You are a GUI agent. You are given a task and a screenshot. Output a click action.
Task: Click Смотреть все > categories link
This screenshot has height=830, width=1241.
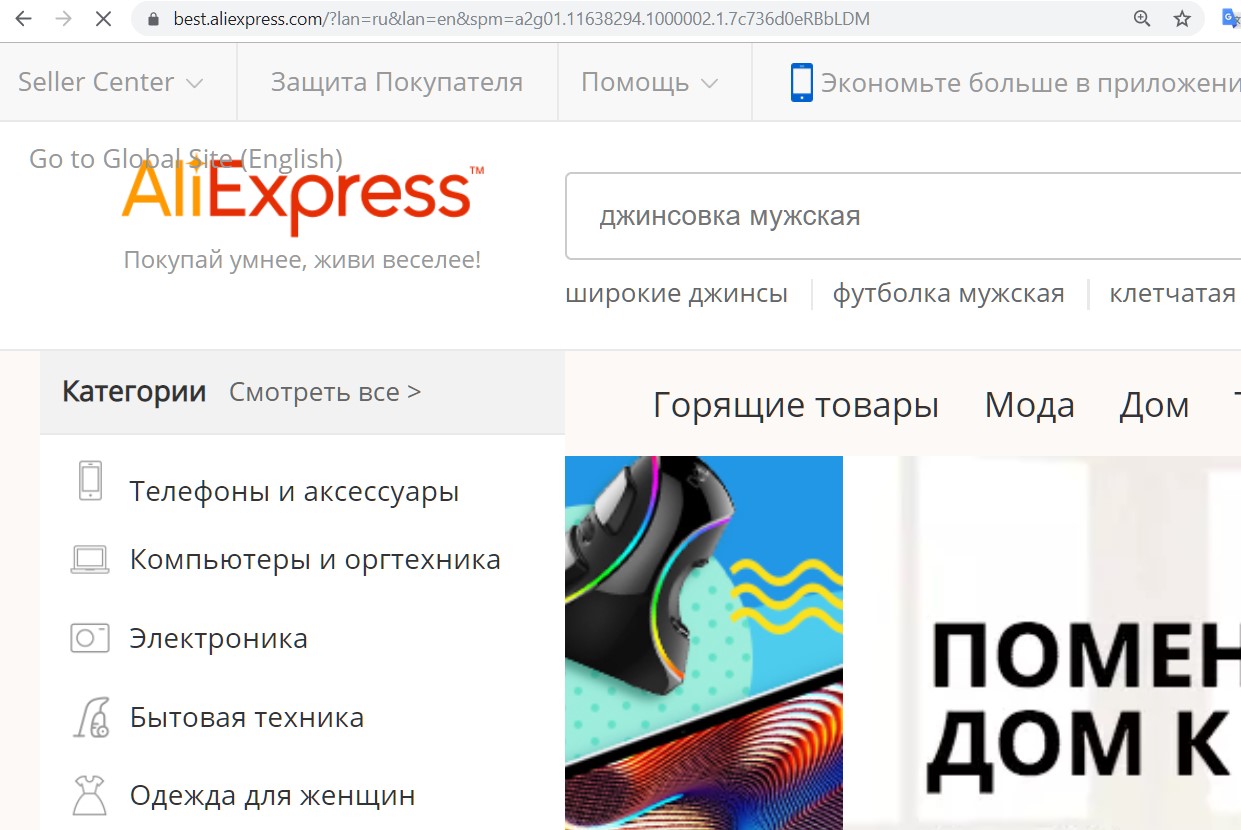pos(325,392)
